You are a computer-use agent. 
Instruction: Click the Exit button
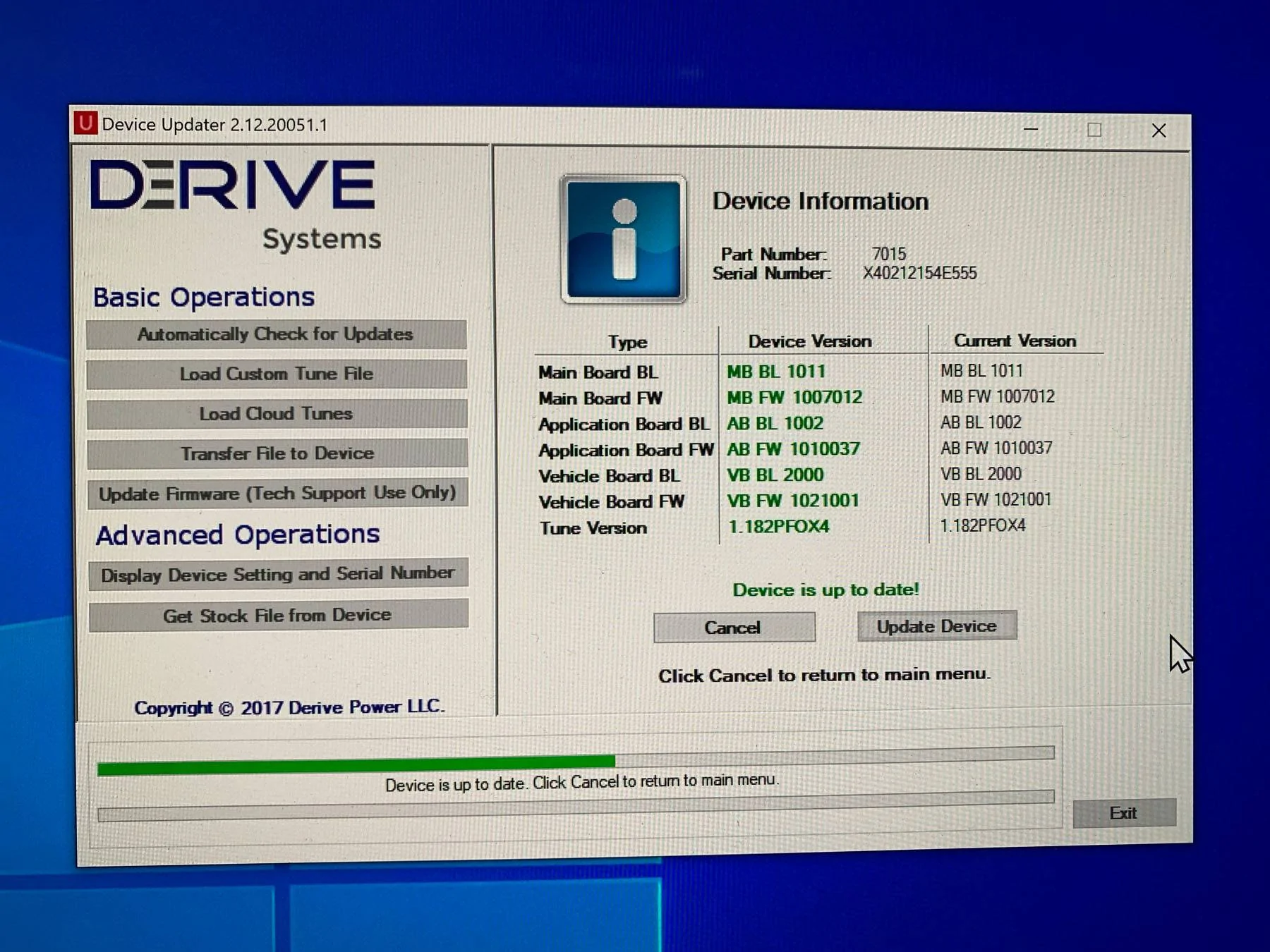tap(1124, 813)
